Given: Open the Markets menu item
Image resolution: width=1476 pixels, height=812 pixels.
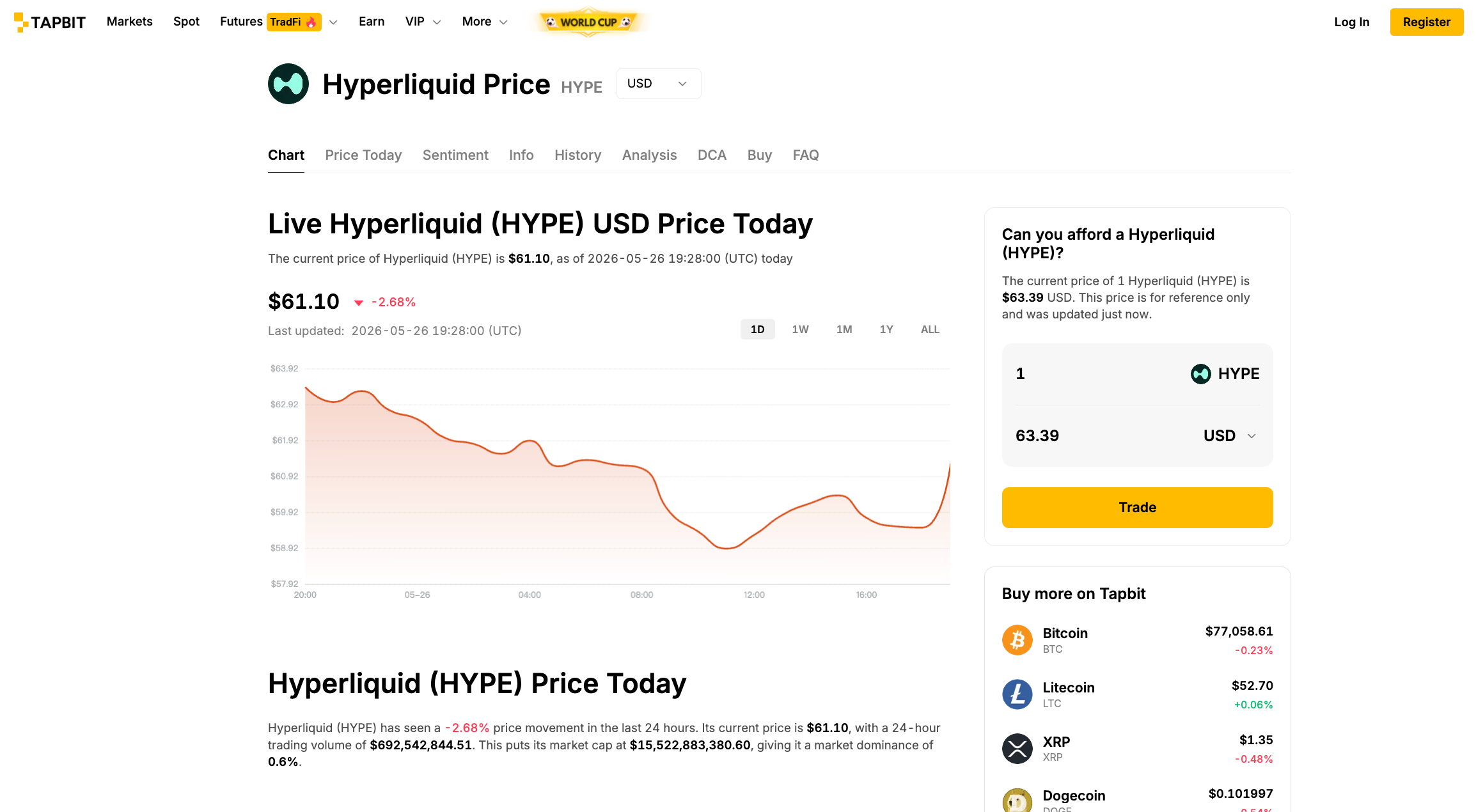Looking at the screenshot, I should pyautogui.click(x=130, y=22).
